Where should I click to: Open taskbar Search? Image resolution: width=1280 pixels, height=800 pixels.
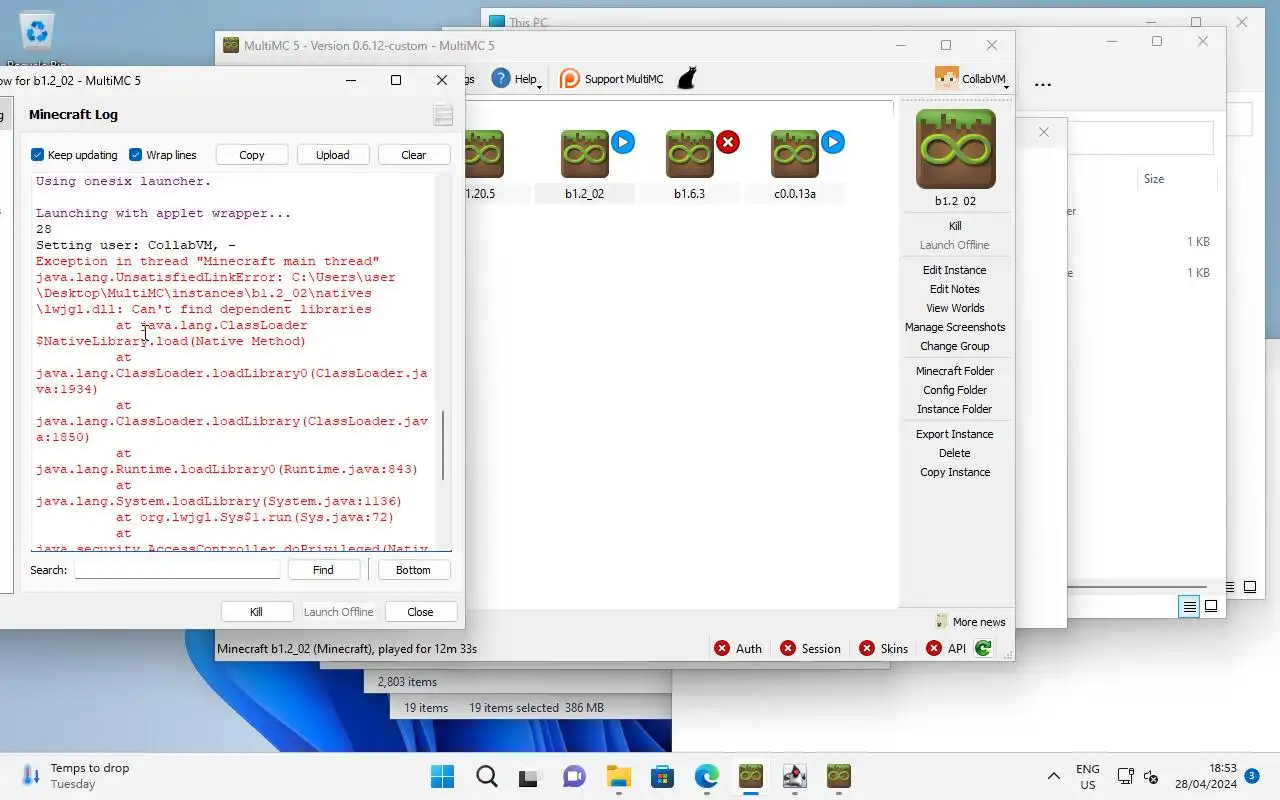[x=486, y=776]
